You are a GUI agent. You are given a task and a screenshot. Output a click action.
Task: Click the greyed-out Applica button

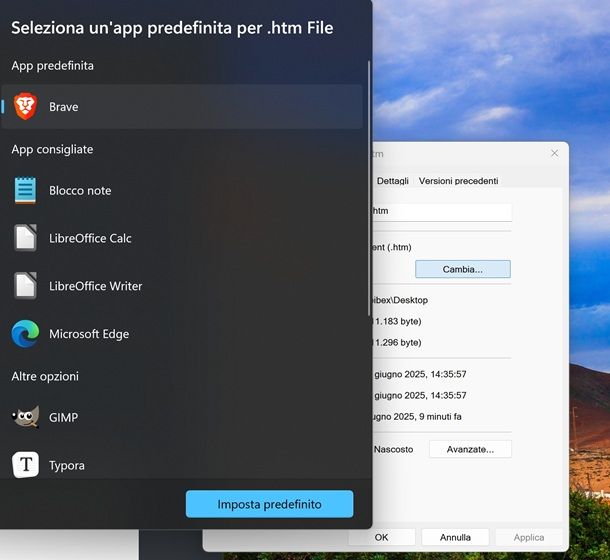point(529,537)
